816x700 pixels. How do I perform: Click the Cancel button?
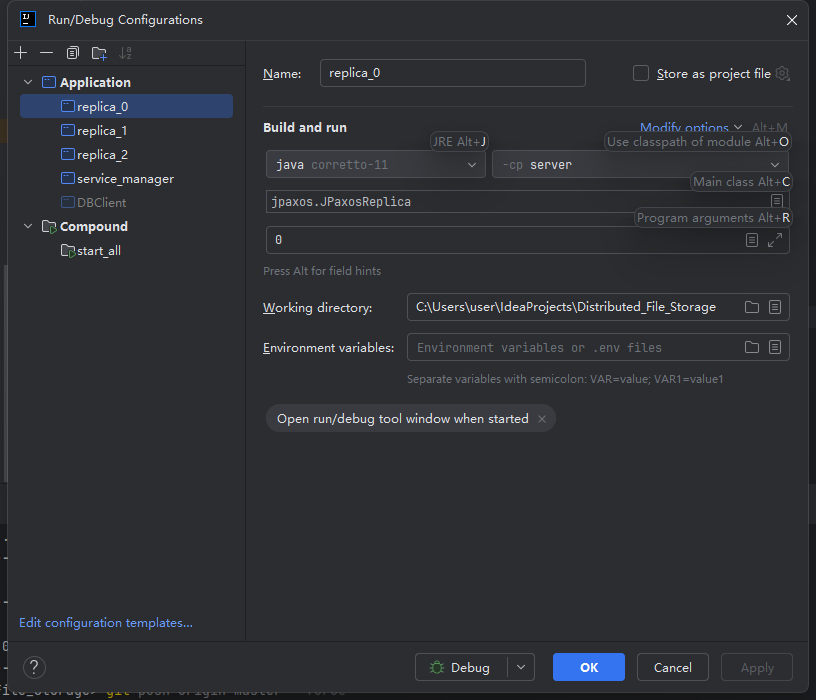[x=672, y=667]
